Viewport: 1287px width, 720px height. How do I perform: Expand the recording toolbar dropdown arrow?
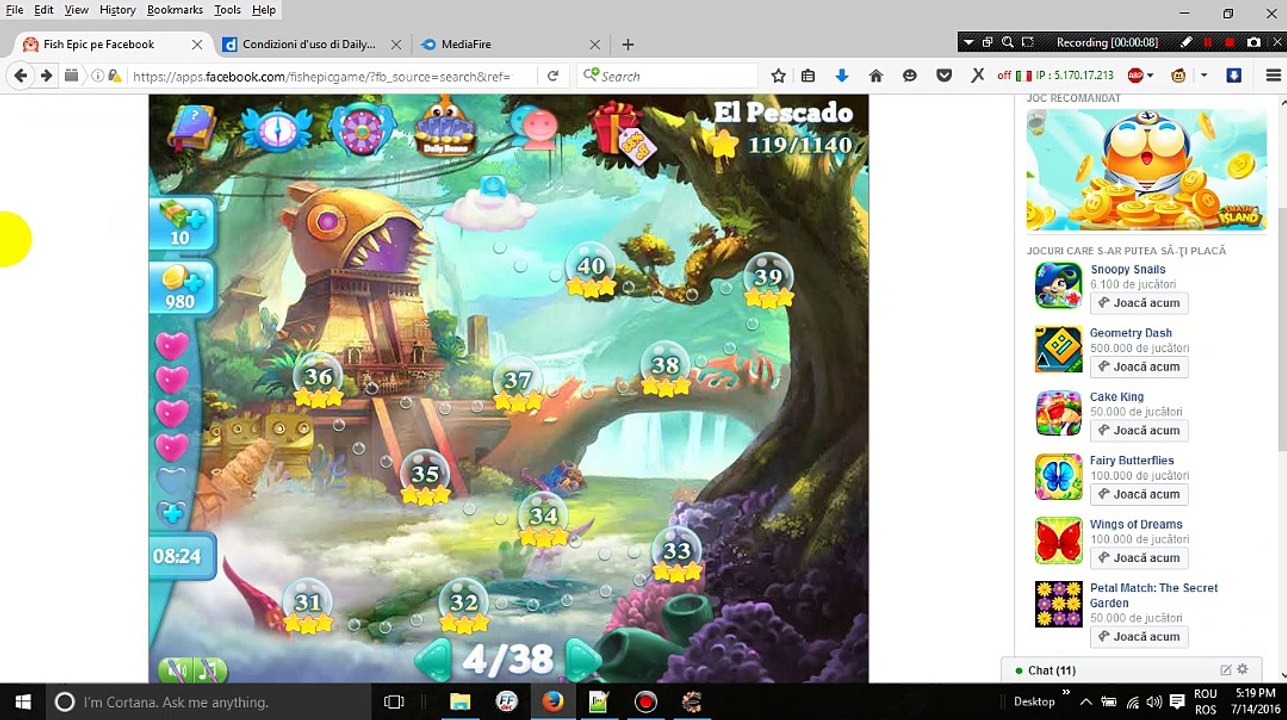pyautogui.click(x=968, y=43)
